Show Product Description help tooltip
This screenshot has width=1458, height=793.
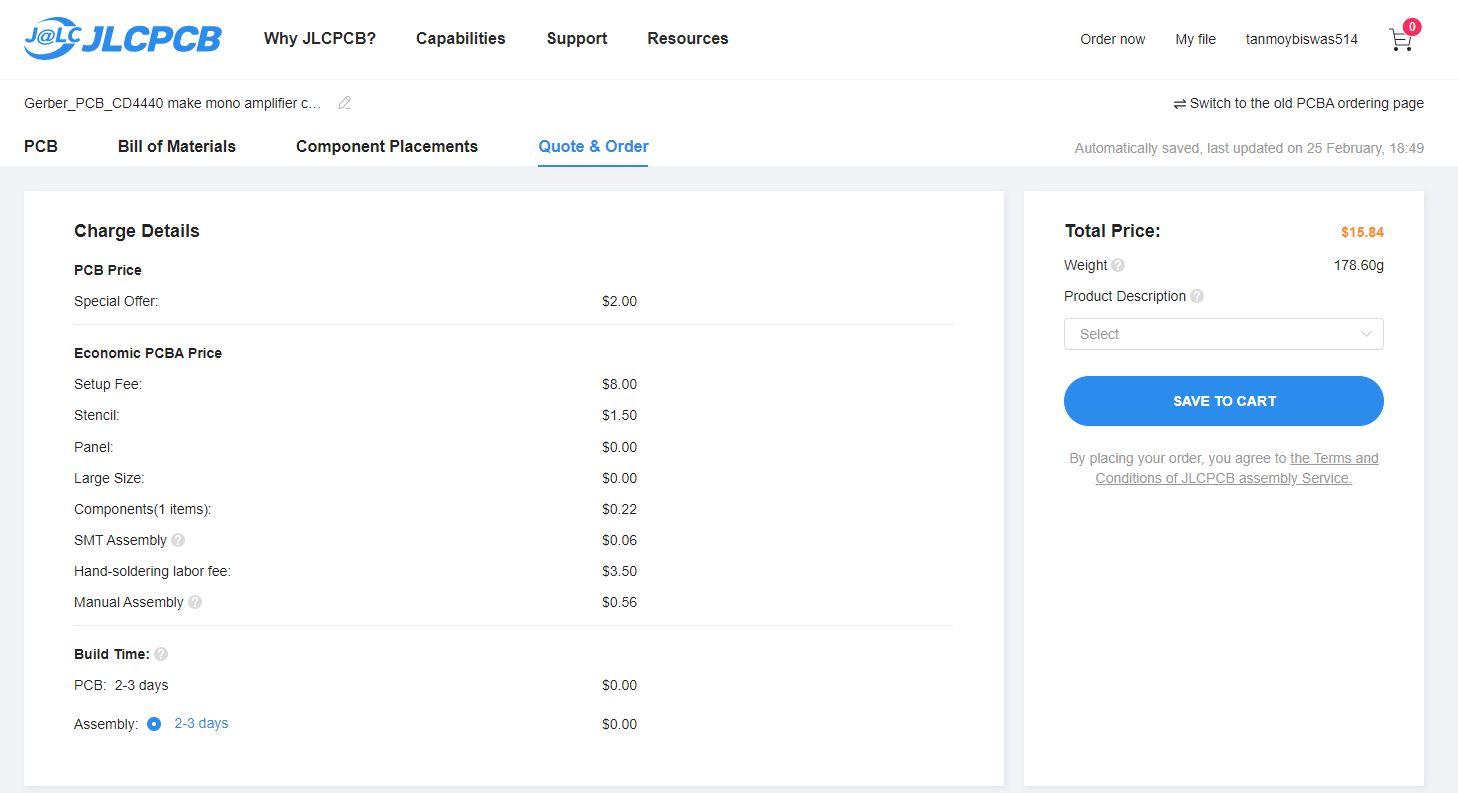(1197, 296)
